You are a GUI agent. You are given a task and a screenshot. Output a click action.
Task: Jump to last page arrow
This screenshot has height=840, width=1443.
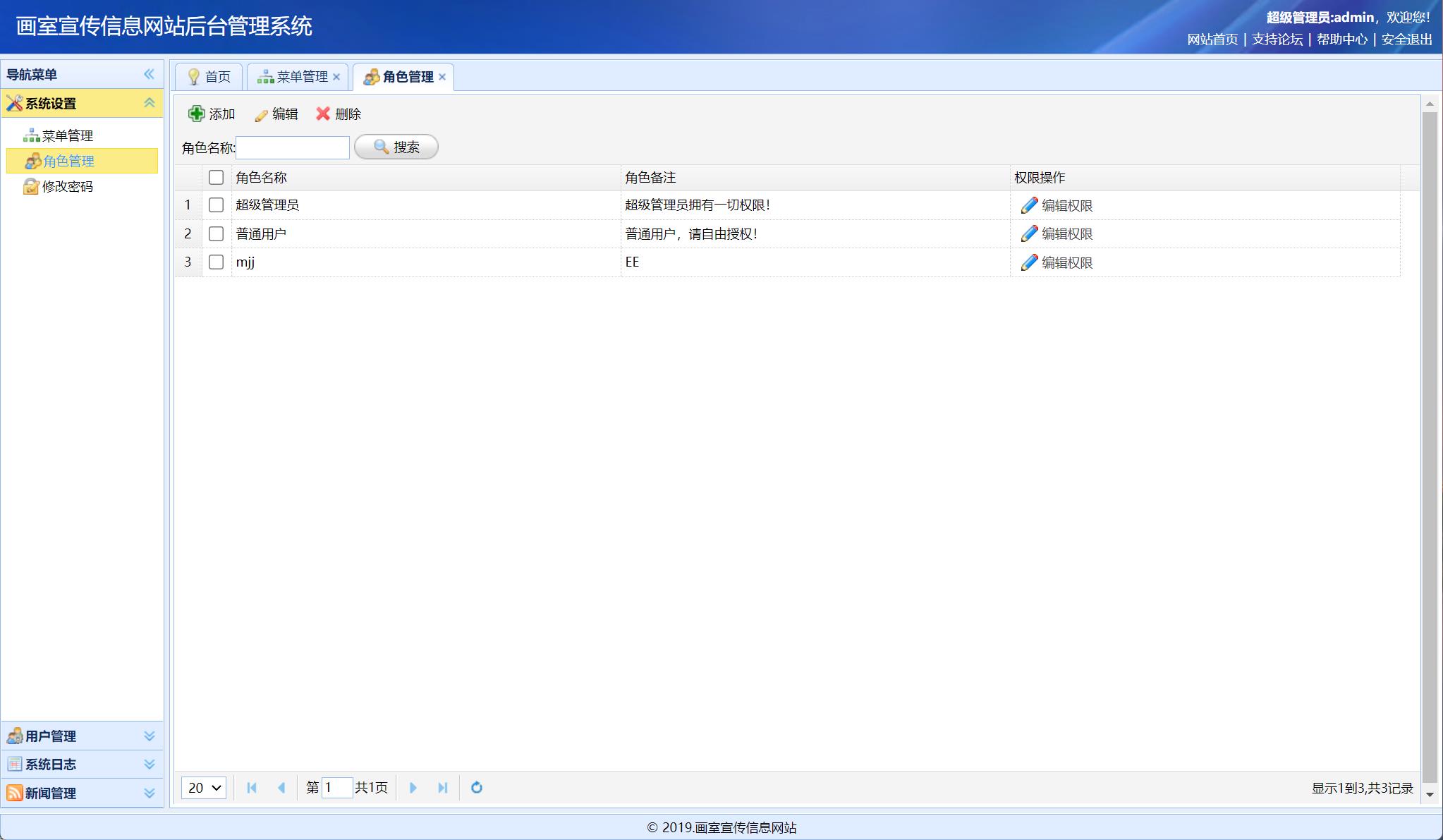pos(442,787)
